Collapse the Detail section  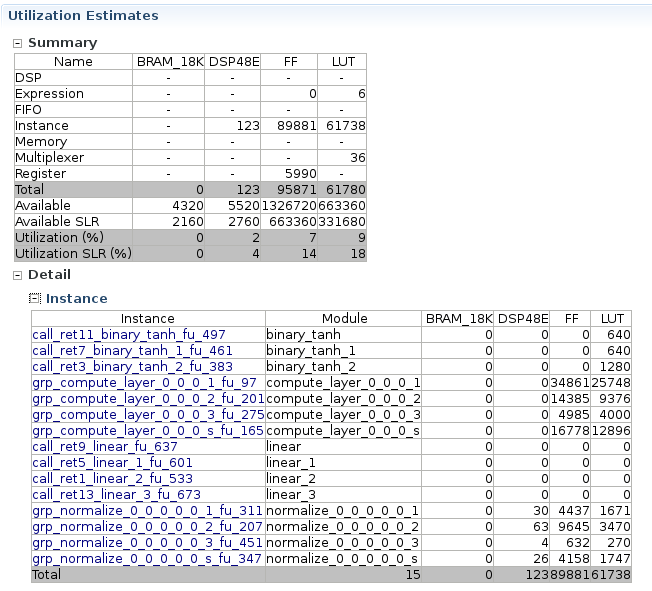[x=17, y=275]
